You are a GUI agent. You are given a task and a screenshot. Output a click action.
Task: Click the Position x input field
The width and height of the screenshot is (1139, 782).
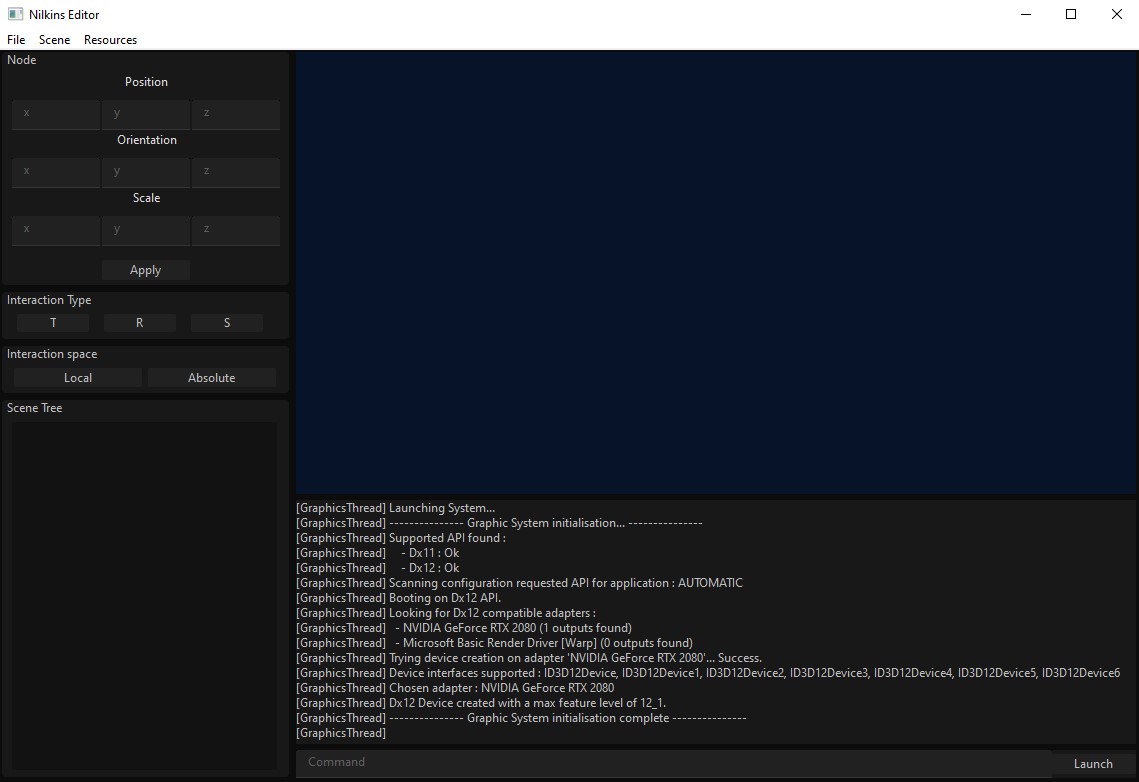point(56,114)
